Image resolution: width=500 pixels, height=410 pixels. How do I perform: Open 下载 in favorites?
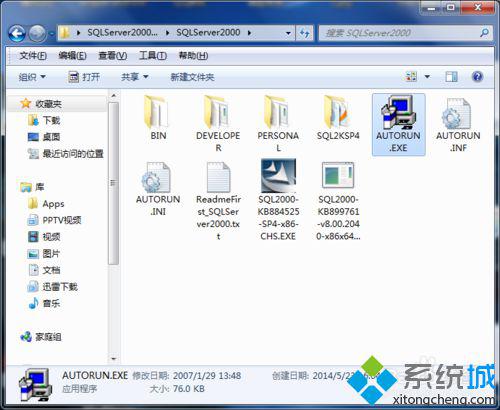(44, 120)
